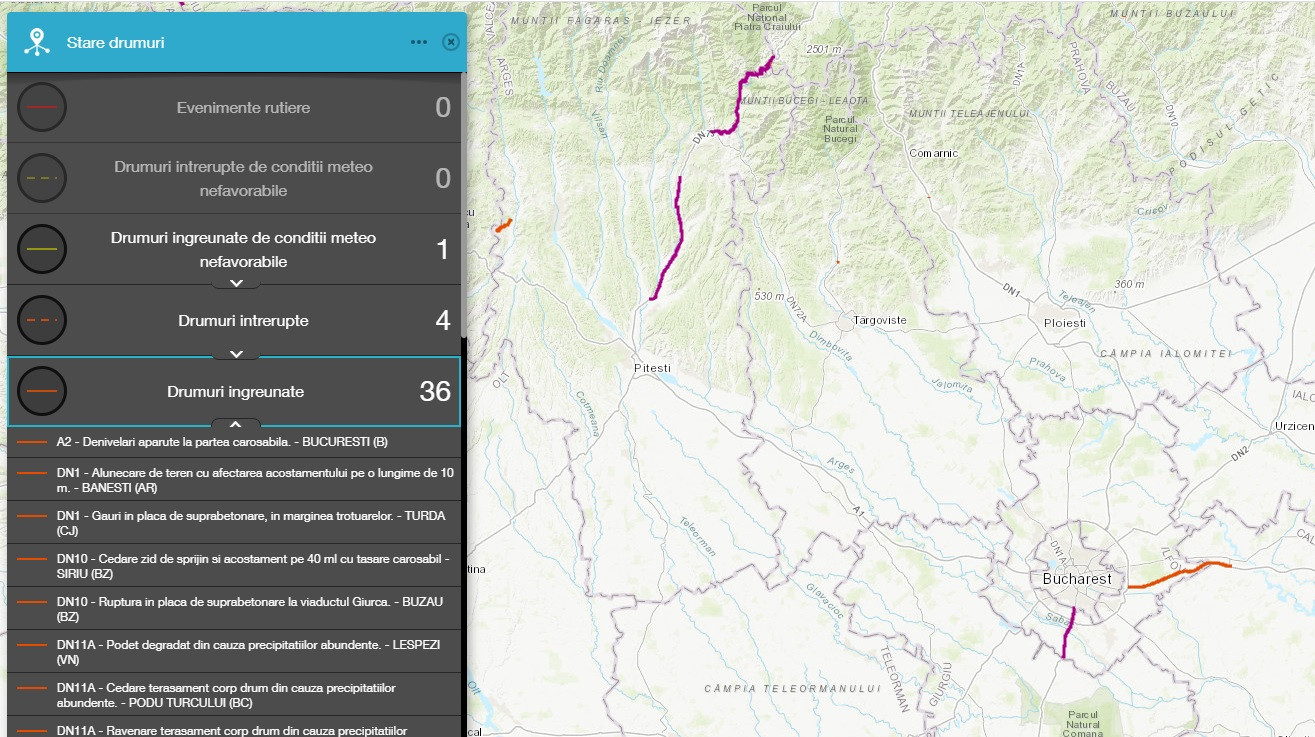Open the three-dots panel options menu
The height and width of the screenshot is (737, 1315).
click(419, 42)
